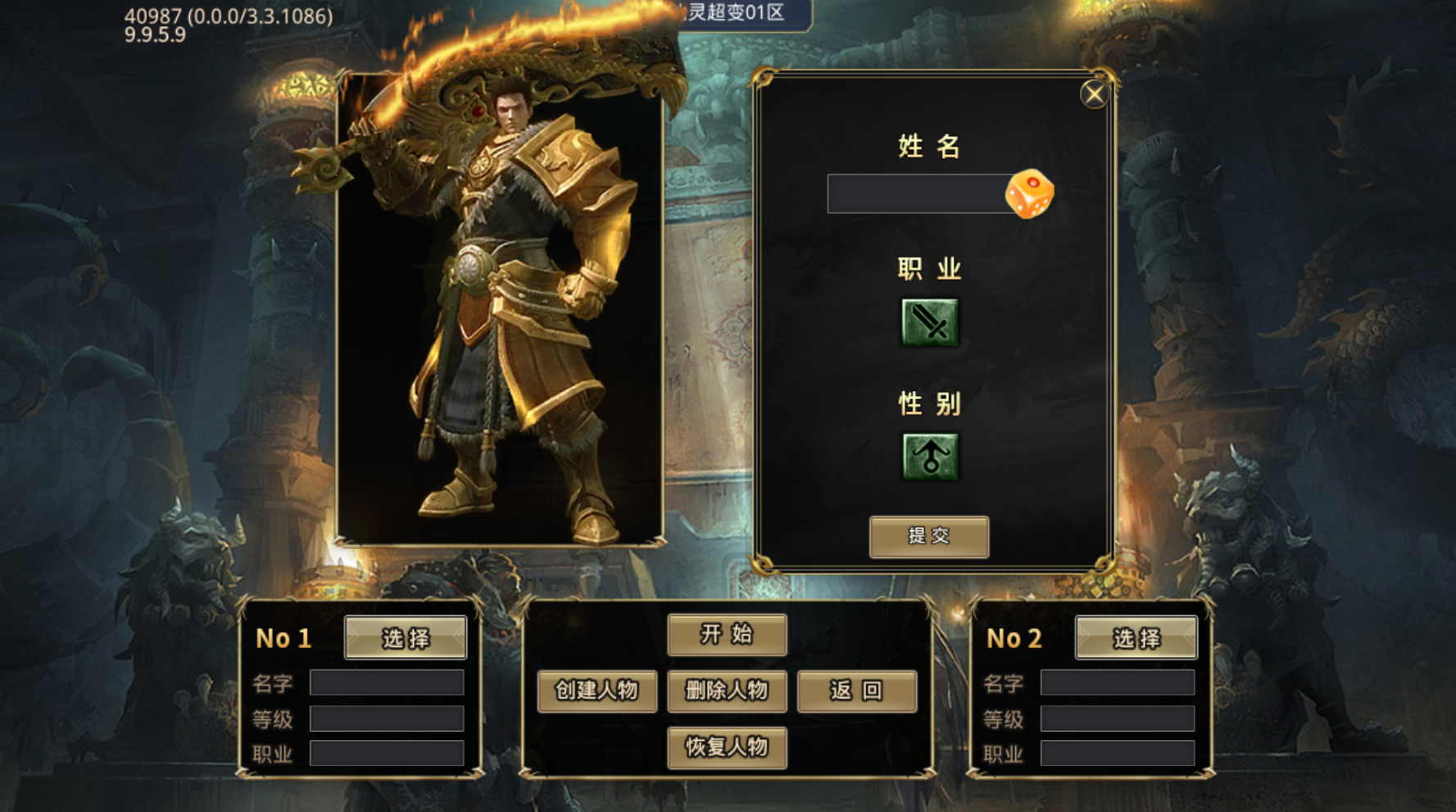Click the warrior character preview portrait
The height and width of the screenshot is (812, 1456).
[x=499, y=309]
